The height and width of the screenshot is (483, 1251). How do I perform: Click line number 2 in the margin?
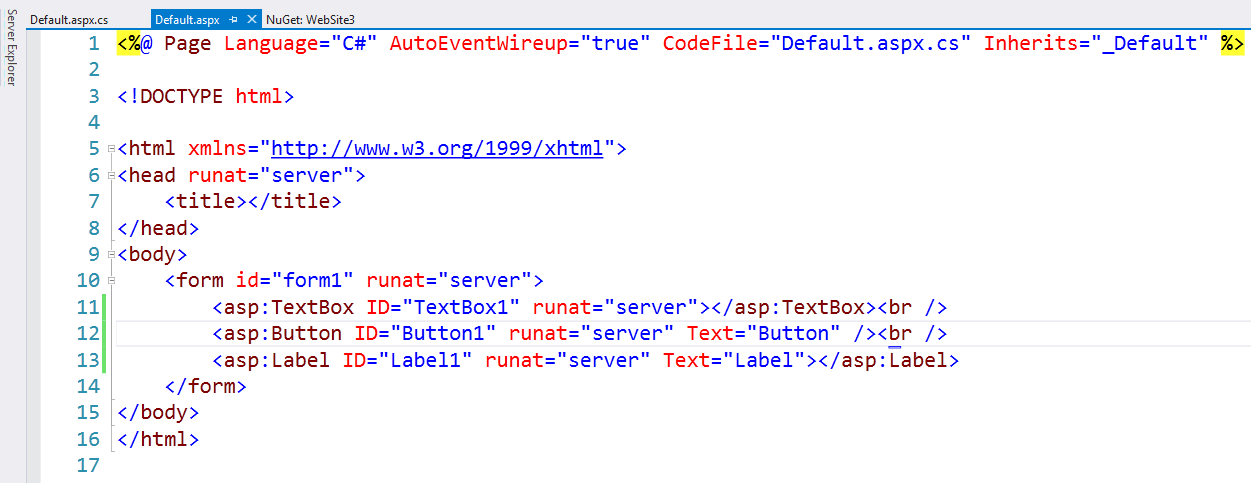(94, 70)
